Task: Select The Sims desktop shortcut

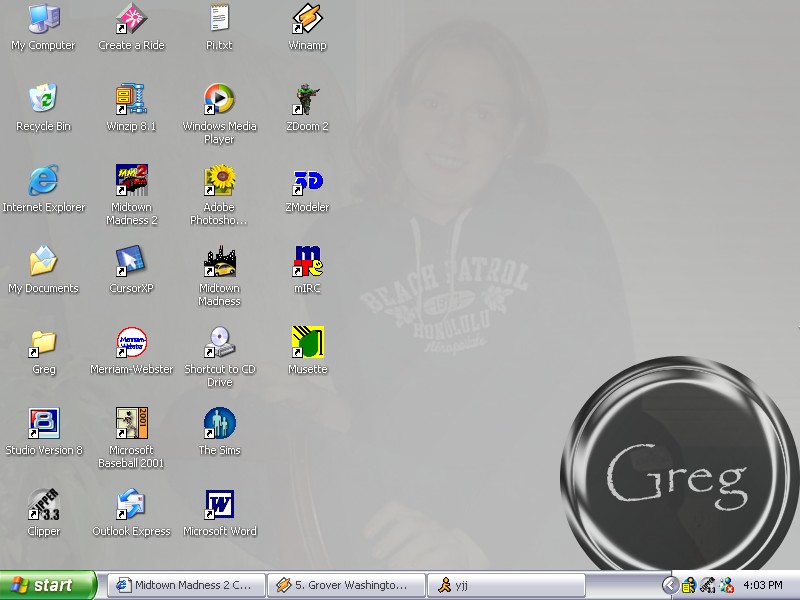Action: click(x=219, y=425)
